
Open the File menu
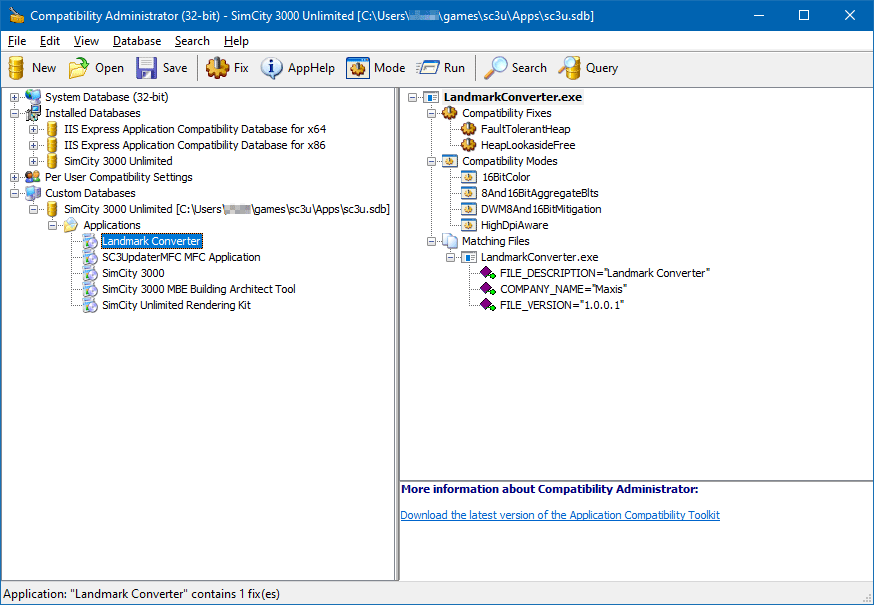point(17,41)
